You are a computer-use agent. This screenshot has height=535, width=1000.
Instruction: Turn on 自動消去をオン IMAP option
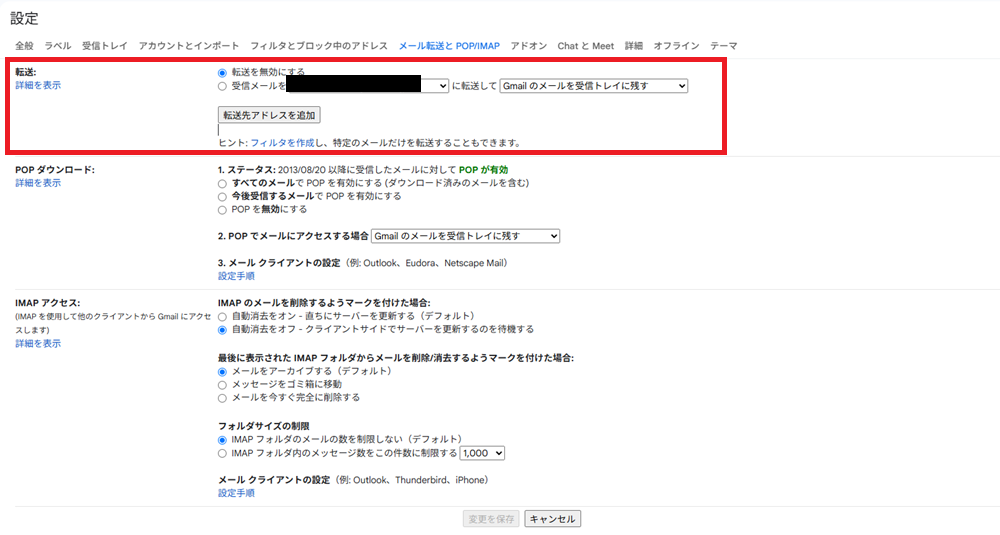(x=222, y=316)
